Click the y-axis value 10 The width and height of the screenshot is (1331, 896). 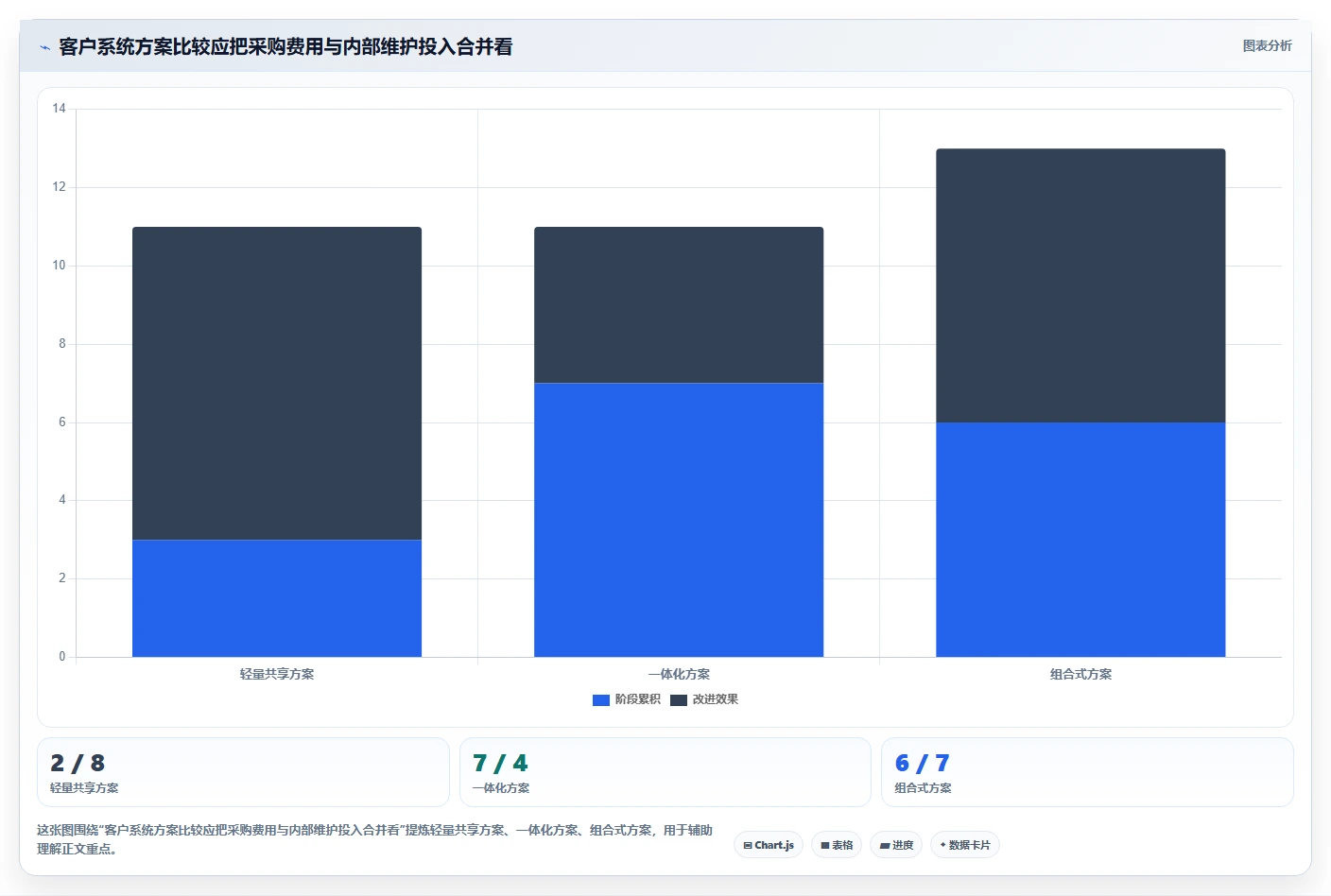click(60, 266)
